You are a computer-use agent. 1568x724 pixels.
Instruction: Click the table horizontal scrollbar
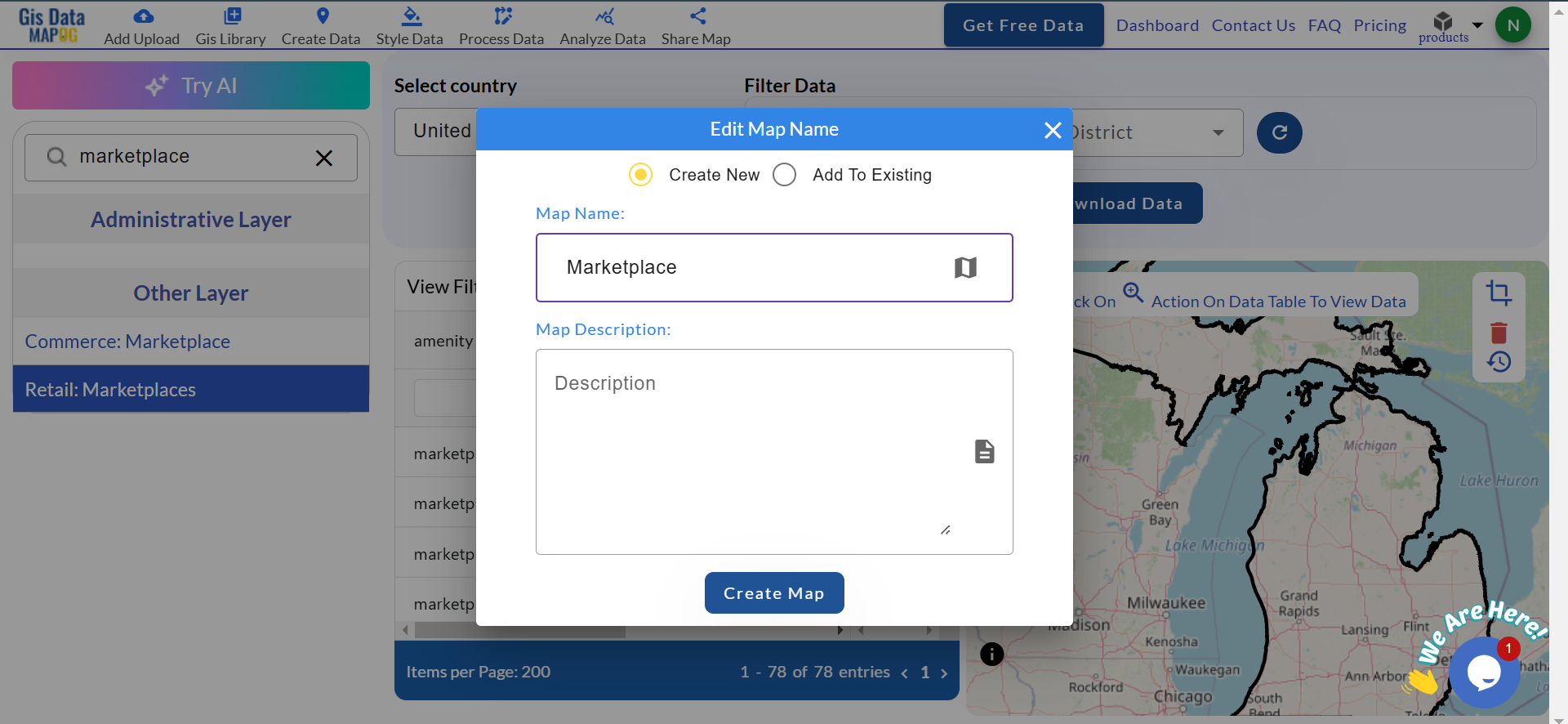(519, 631)
